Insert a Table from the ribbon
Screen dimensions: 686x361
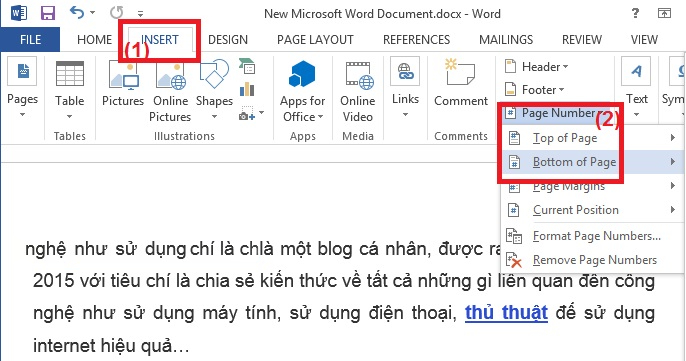[x=70, y=90]
